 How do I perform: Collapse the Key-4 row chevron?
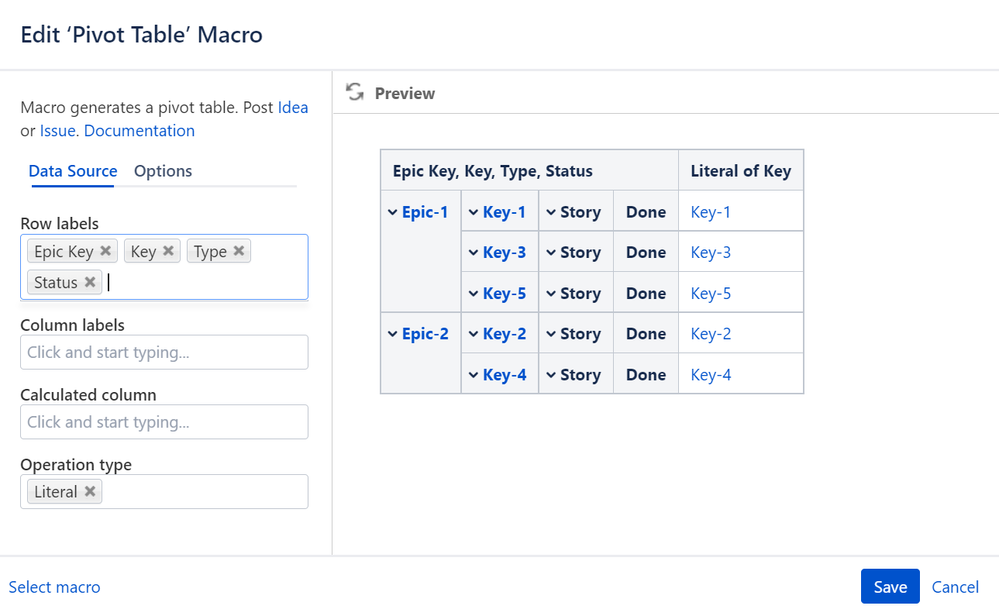(x=474, y=375)
